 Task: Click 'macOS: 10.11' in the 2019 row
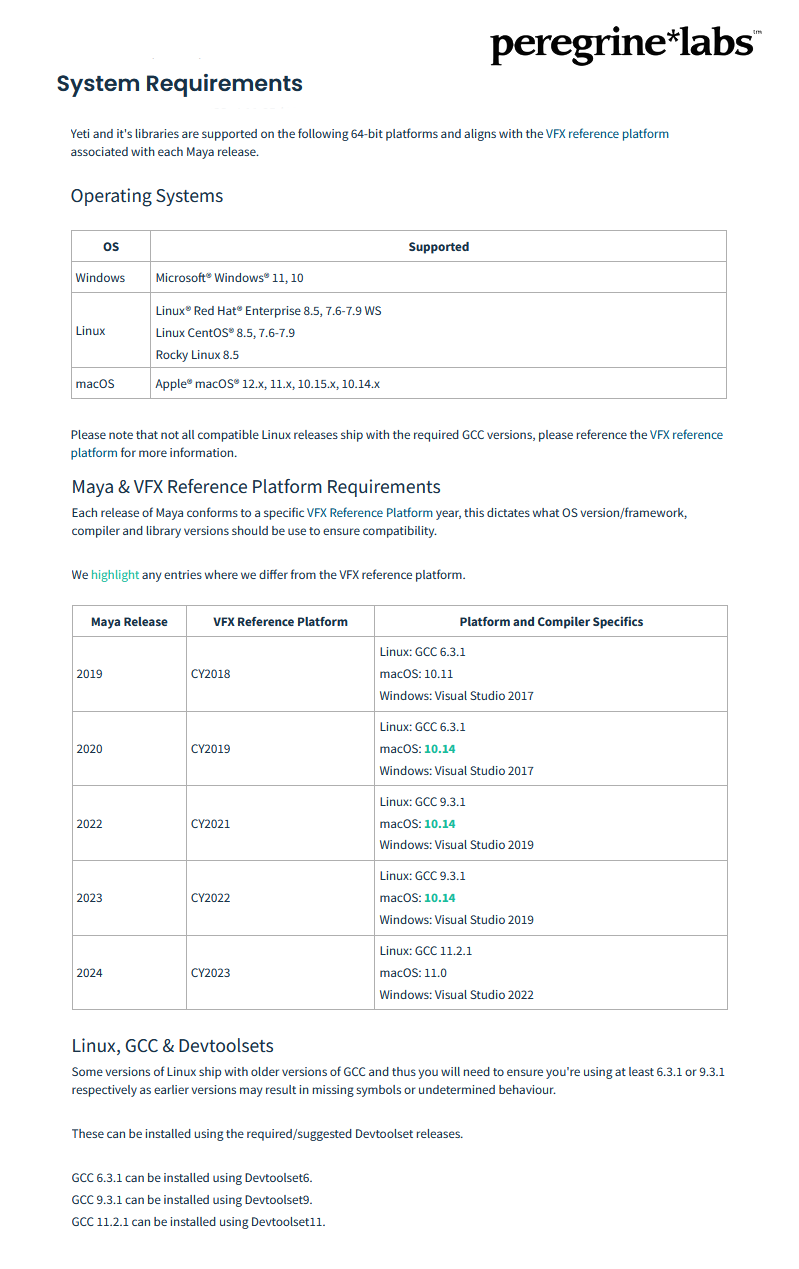tap(416, 674)
